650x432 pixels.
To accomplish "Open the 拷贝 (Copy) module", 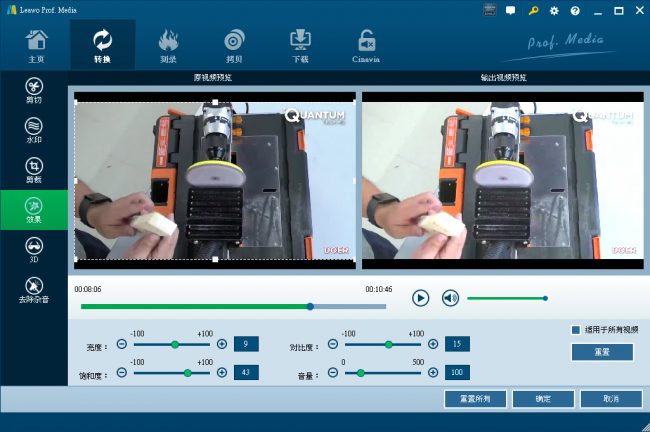I will pyautogui.click(x=234, y=45).
